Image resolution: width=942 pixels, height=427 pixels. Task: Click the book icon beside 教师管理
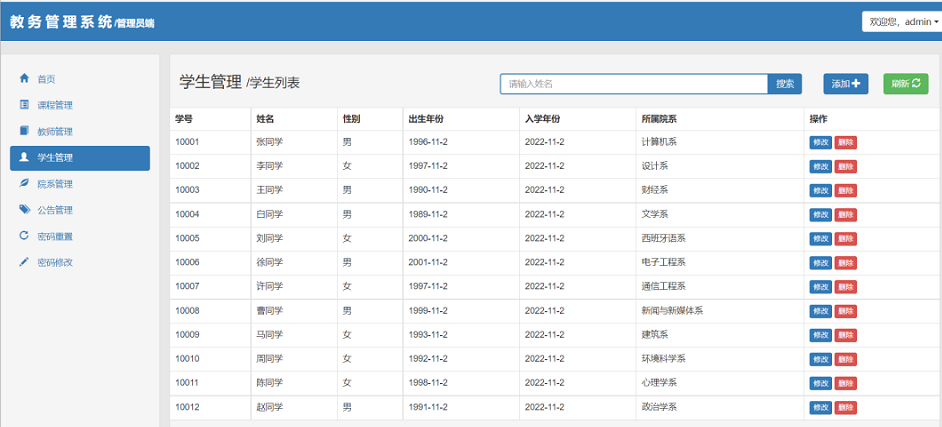(24, 131)
